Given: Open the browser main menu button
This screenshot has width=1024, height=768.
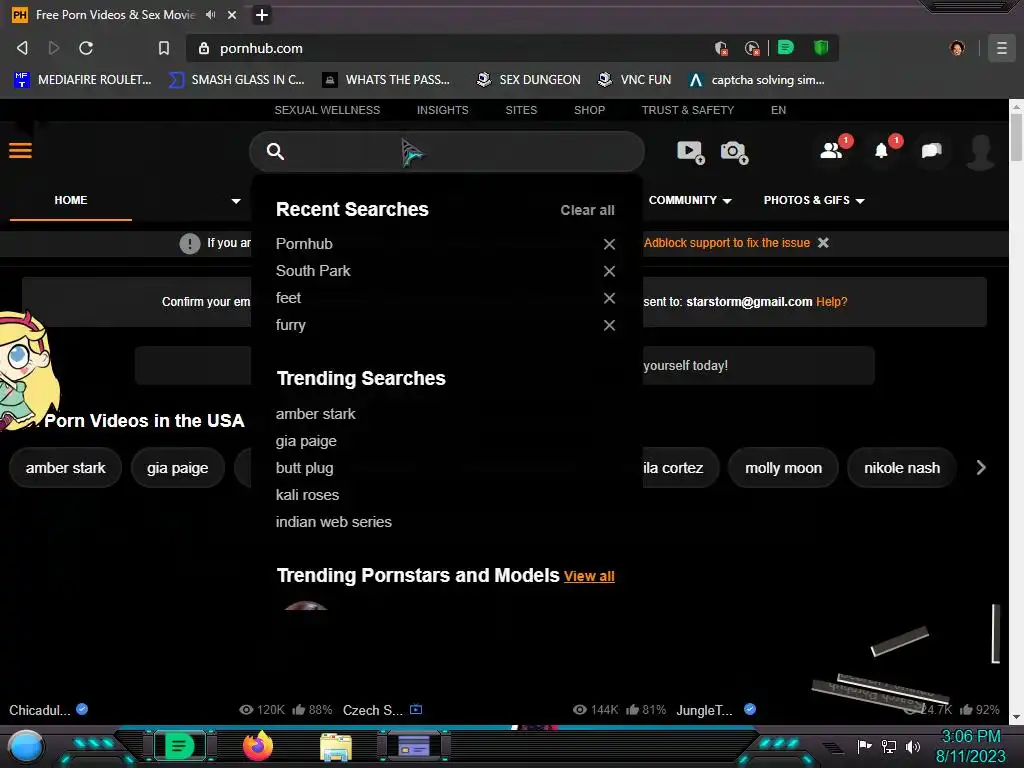Looking at the screenshot, I should coord(1001,48).
